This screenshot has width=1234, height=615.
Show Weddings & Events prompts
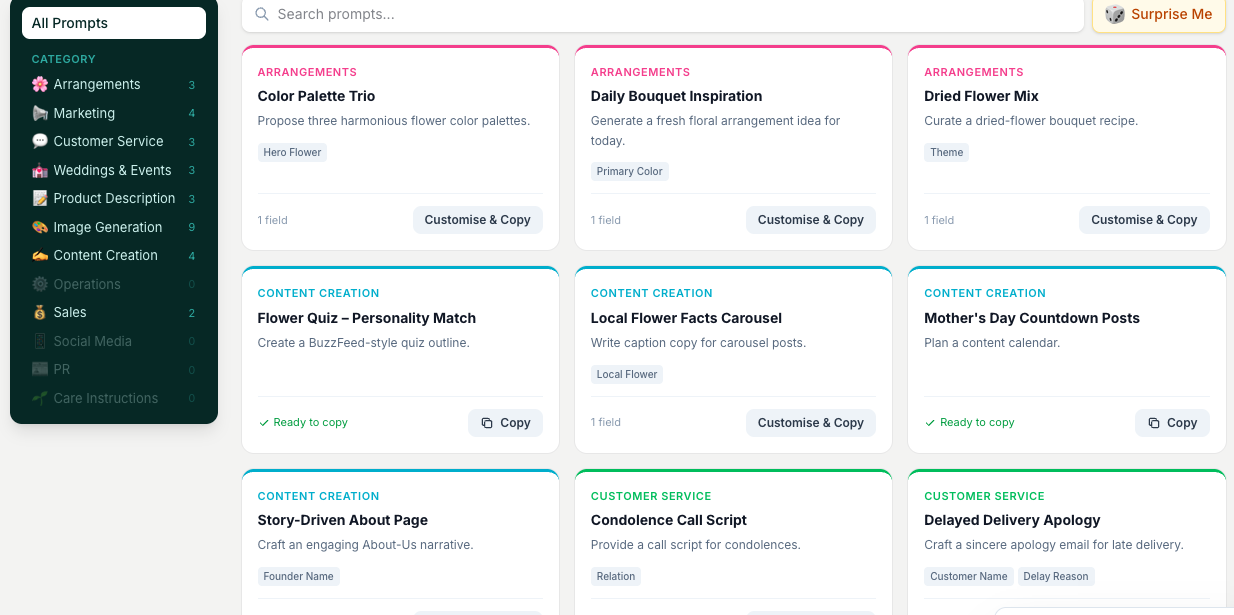114,170
